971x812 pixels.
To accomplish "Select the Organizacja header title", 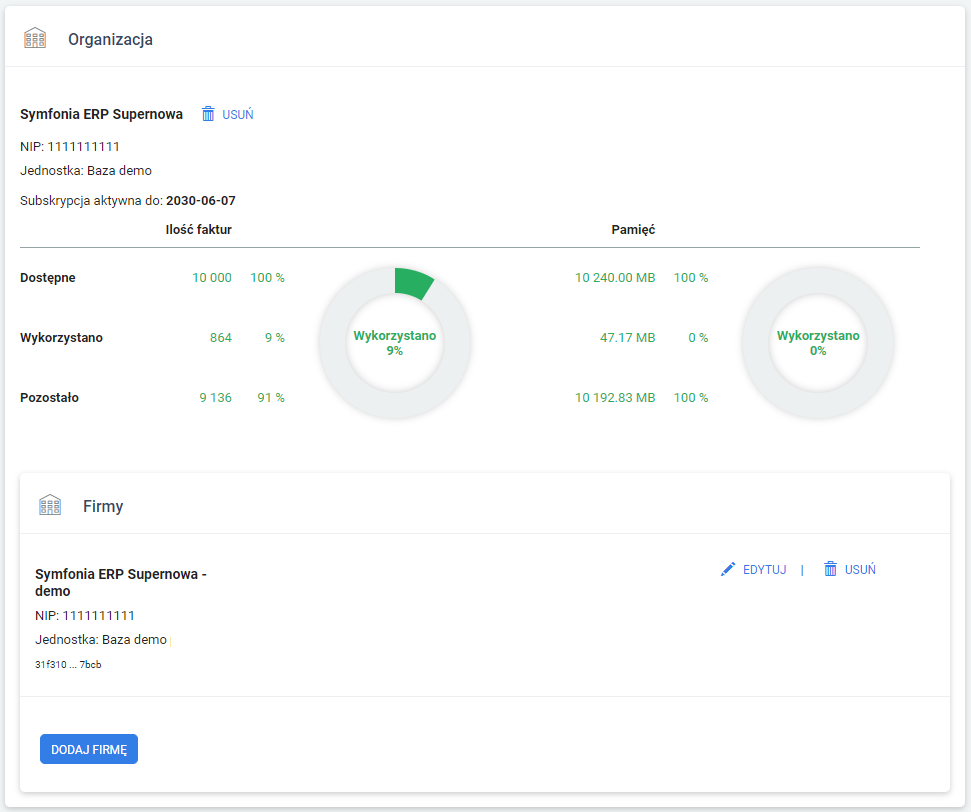I will point(110,39).
